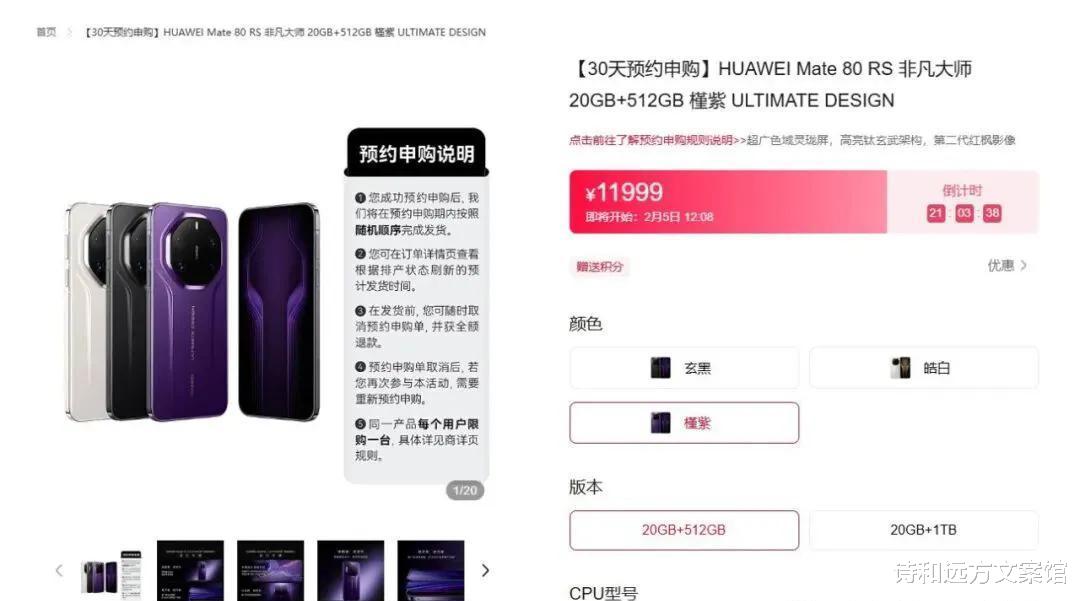Click the next thumbnails right arrow

click(486, 570)
